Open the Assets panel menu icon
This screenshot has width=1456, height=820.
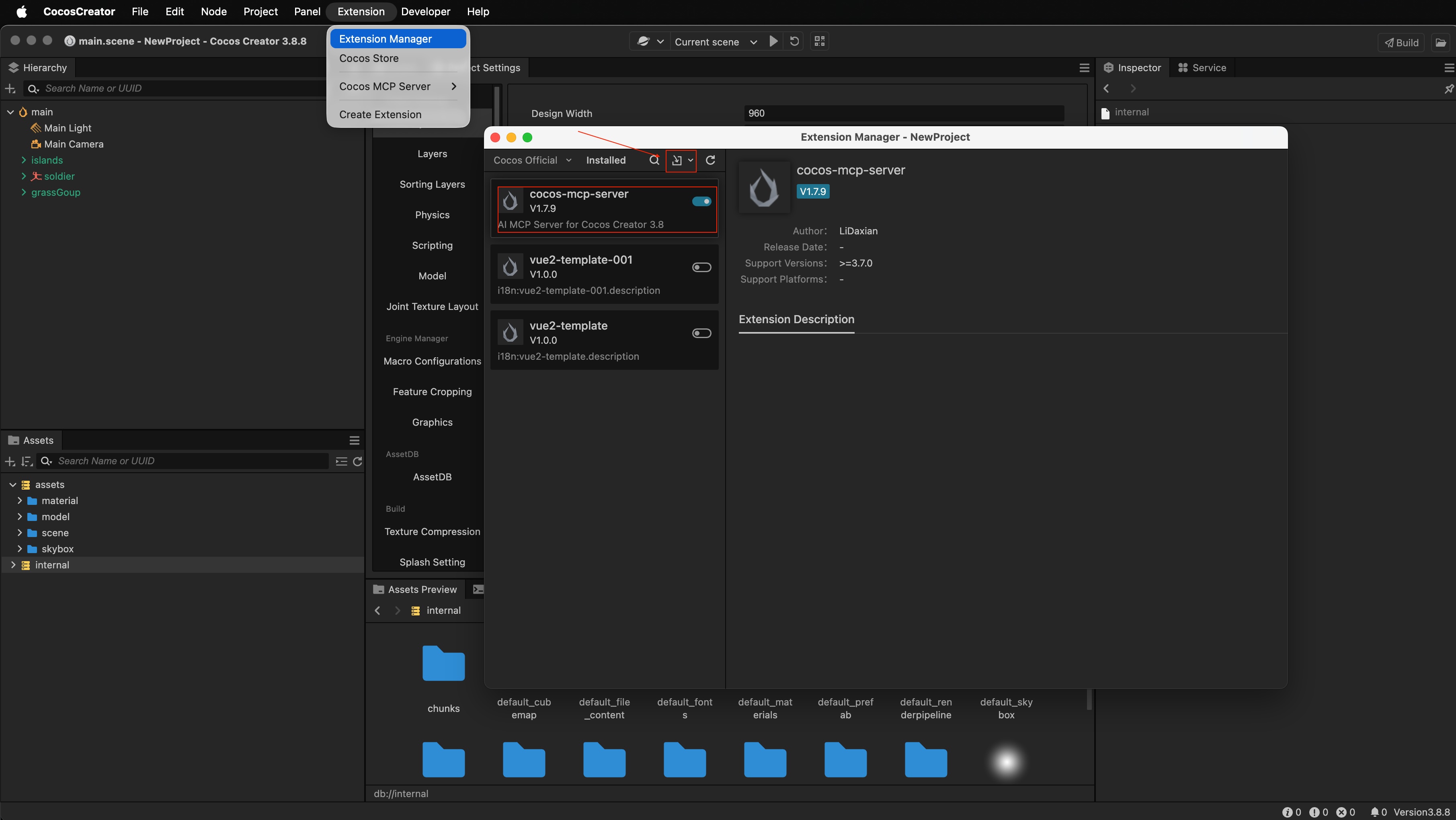355,440
